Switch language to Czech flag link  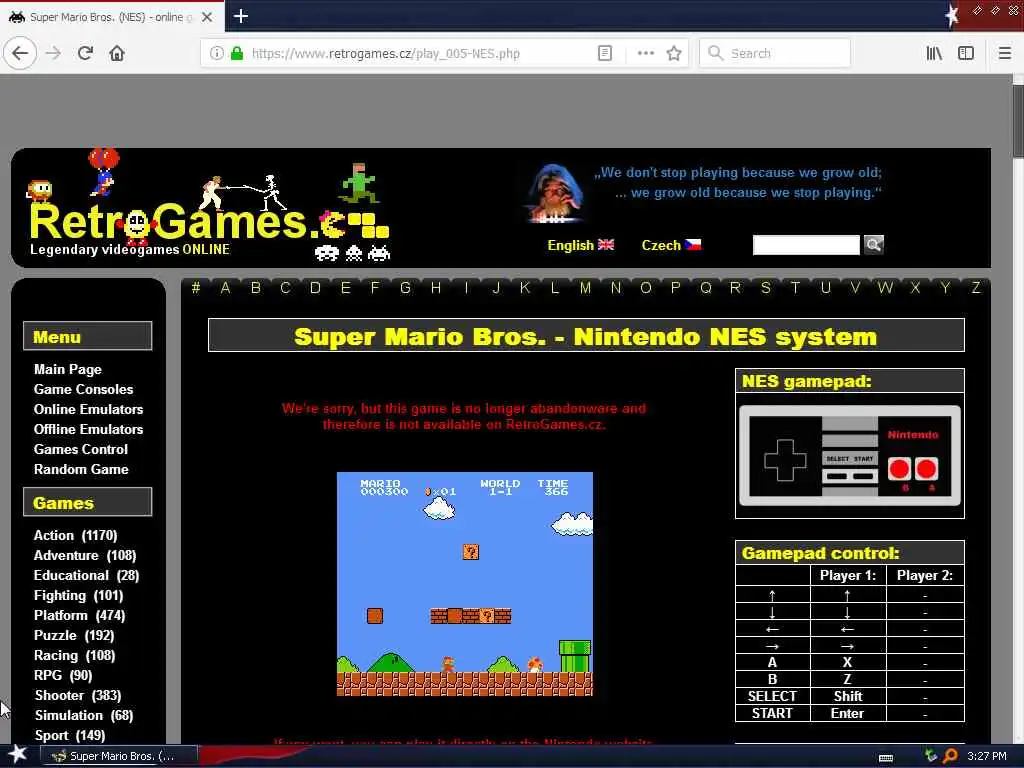671,245
